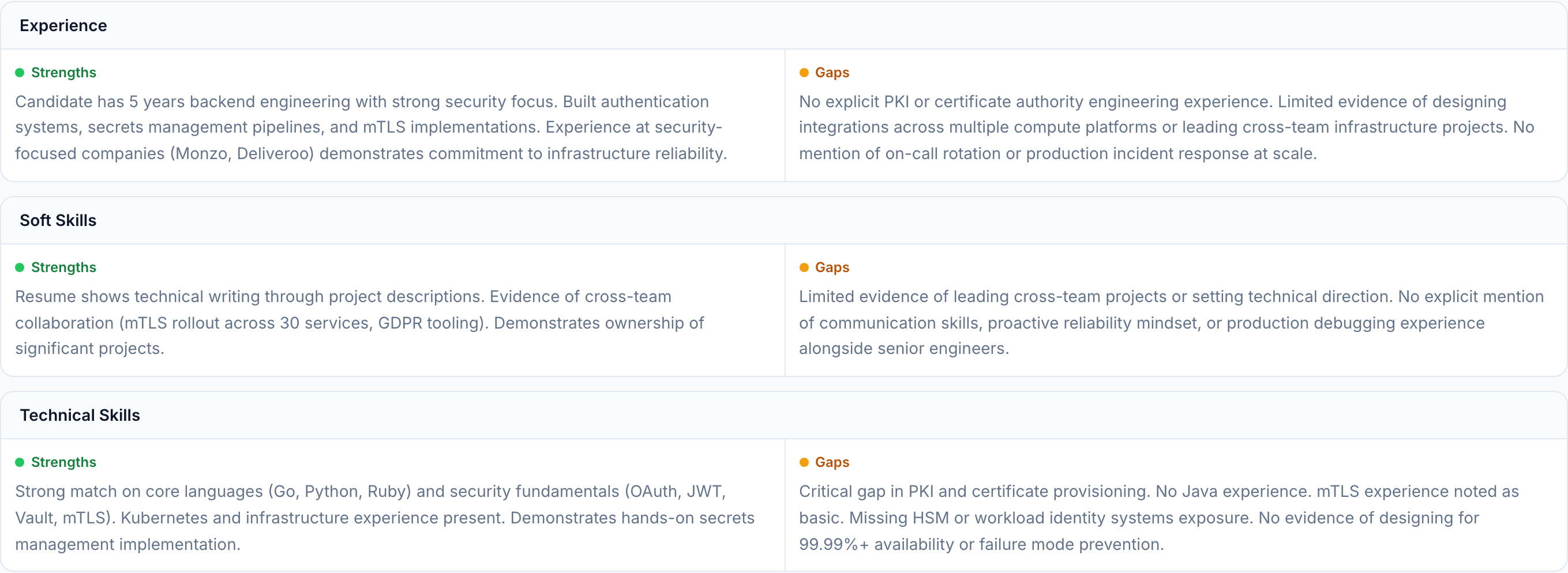Click the orange dot beside Experience Gaps
The width and height of the screenshot is (1568, 573).
point(804,73)
